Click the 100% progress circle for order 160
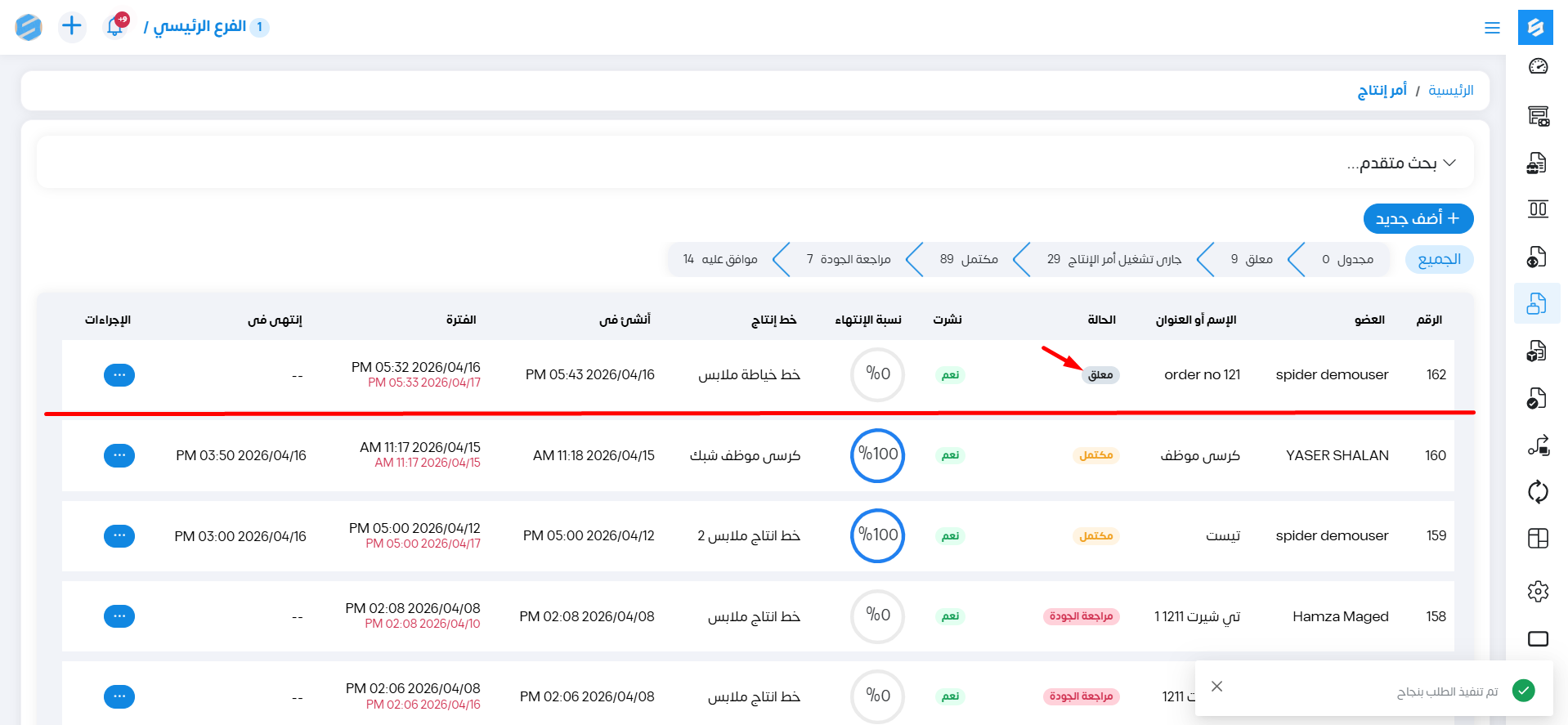This screenshot has height=725, width=1568. click(877, 455)
